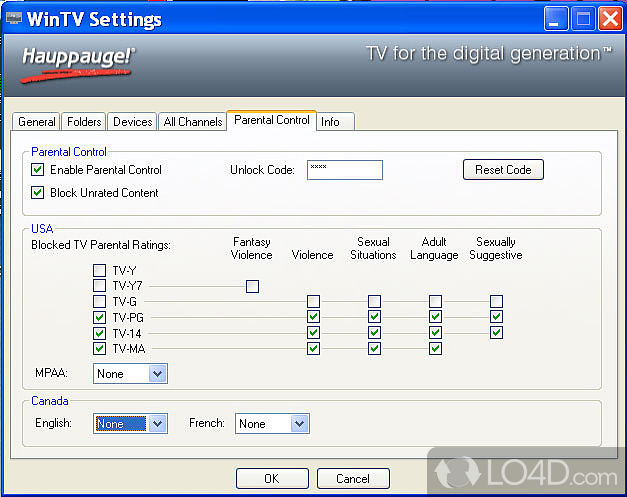Enable TV-Y7 Fantasy Violence checkbox

[252, 286]
